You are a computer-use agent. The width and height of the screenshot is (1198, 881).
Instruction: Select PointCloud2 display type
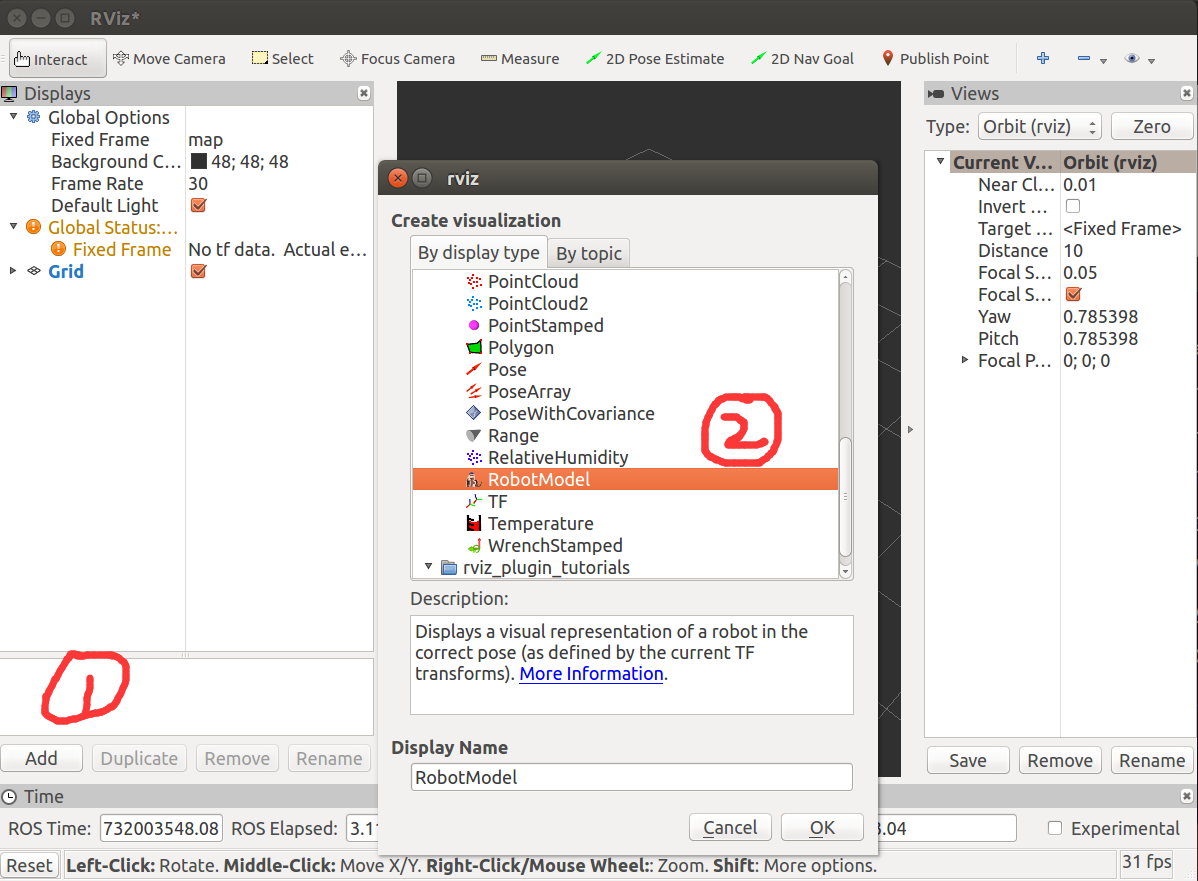coord(538,303)
